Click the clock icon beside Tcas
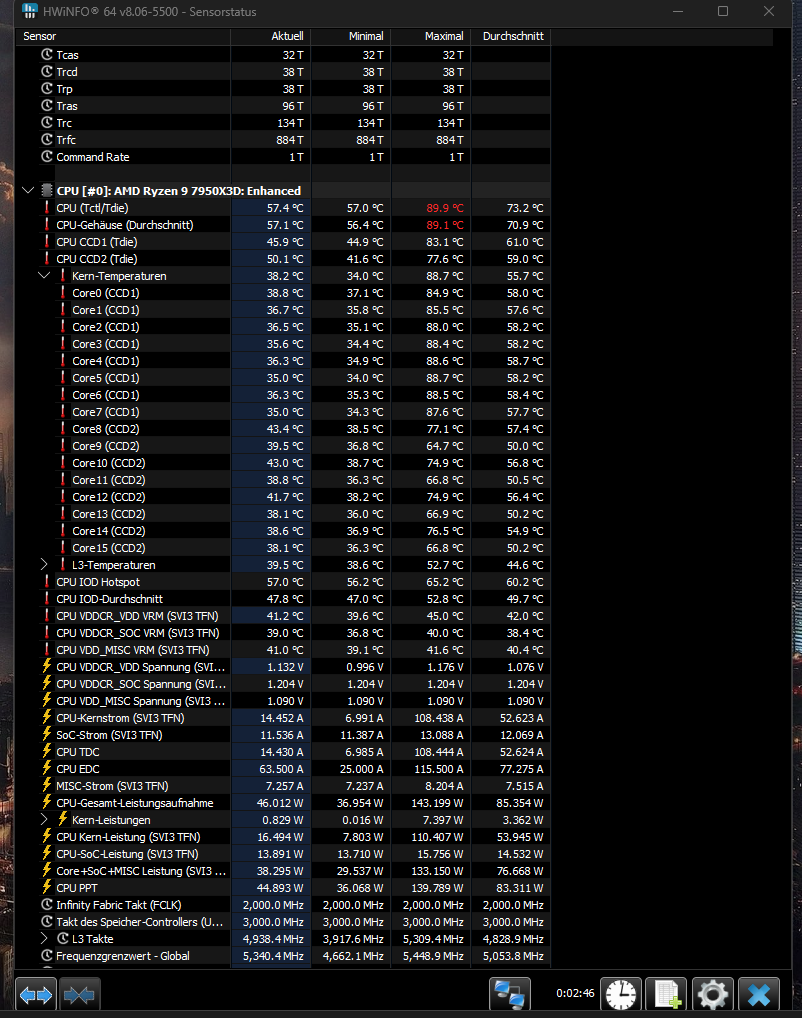 tap(47, 55)
